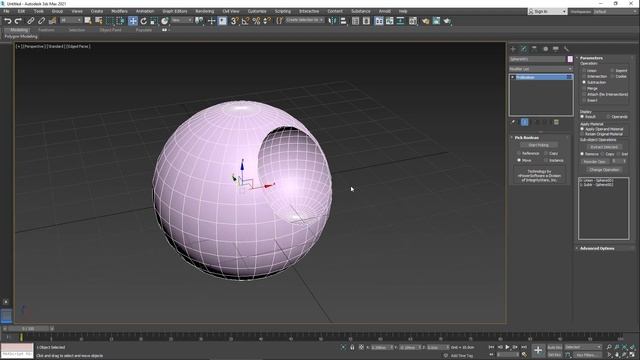Screen dimensions: 640x360
Task: Open the Hierarchy command panel icon
Action: (x=534, y=49)
